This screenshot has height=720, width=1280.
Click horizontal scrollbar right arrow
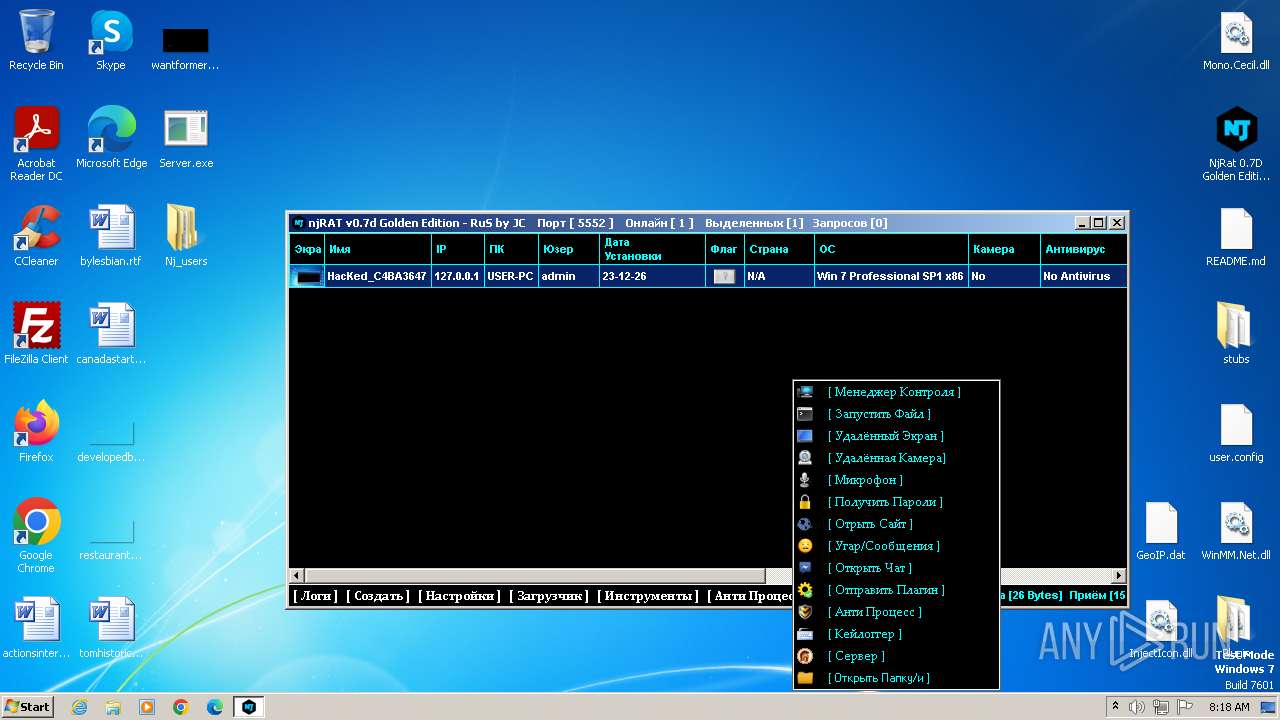(x=1119, y=576)
